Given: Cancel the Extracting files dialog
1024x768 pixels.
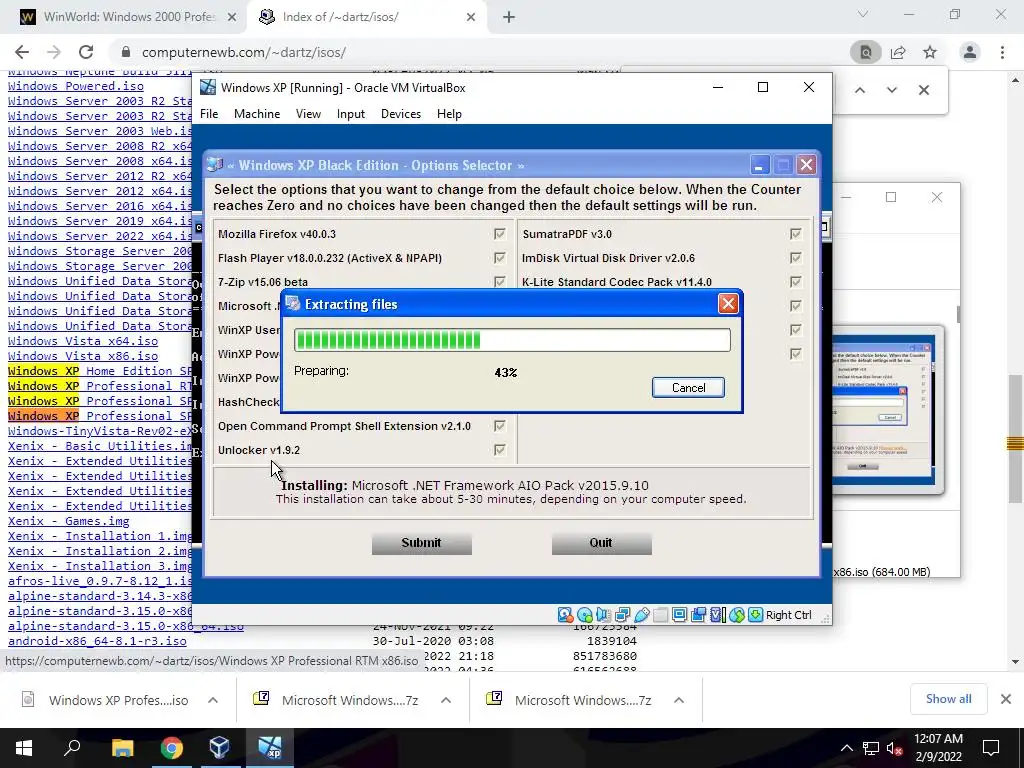Looking at the screenshot, I should click(688, 387).
